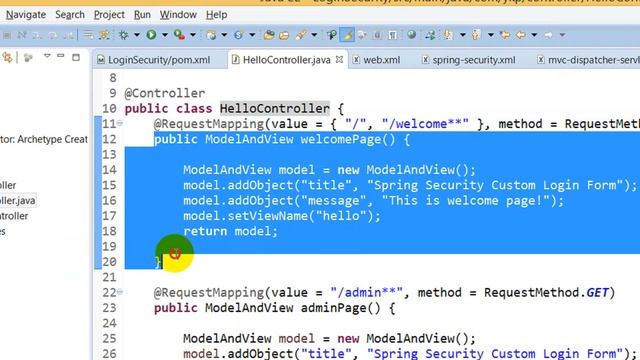
Task: Open the Help menu
Action: point(216,15)
